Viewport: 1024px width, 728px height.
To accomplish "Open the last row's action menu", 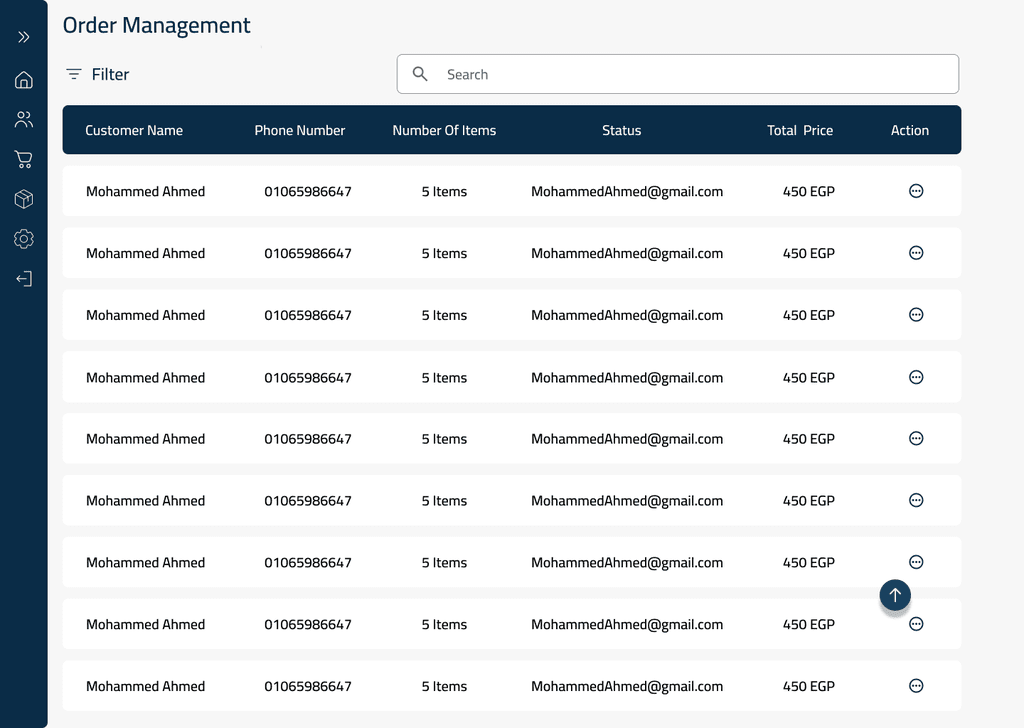I will [915, 686].
